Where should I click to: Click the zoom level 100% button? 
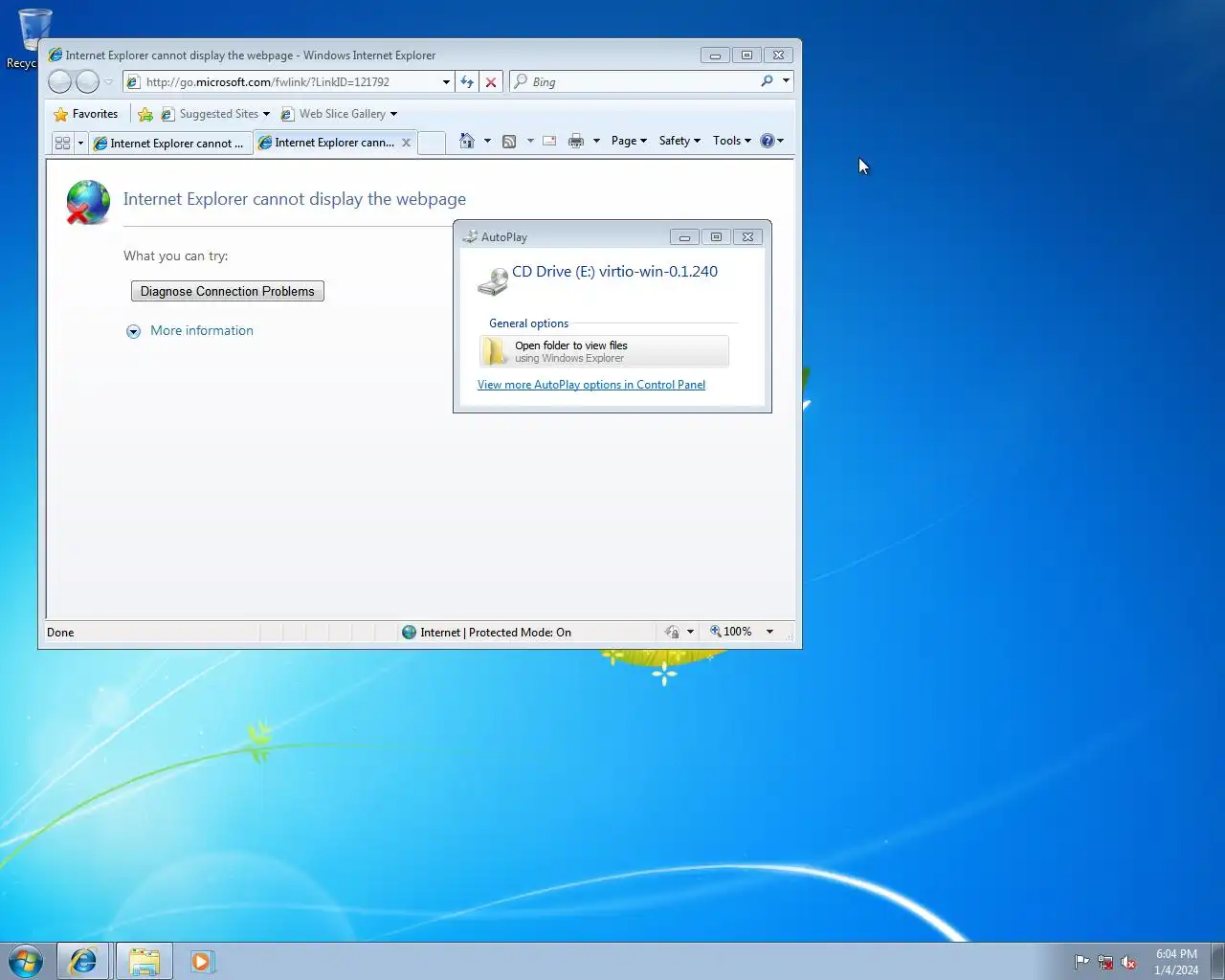(x=731, y=632)
